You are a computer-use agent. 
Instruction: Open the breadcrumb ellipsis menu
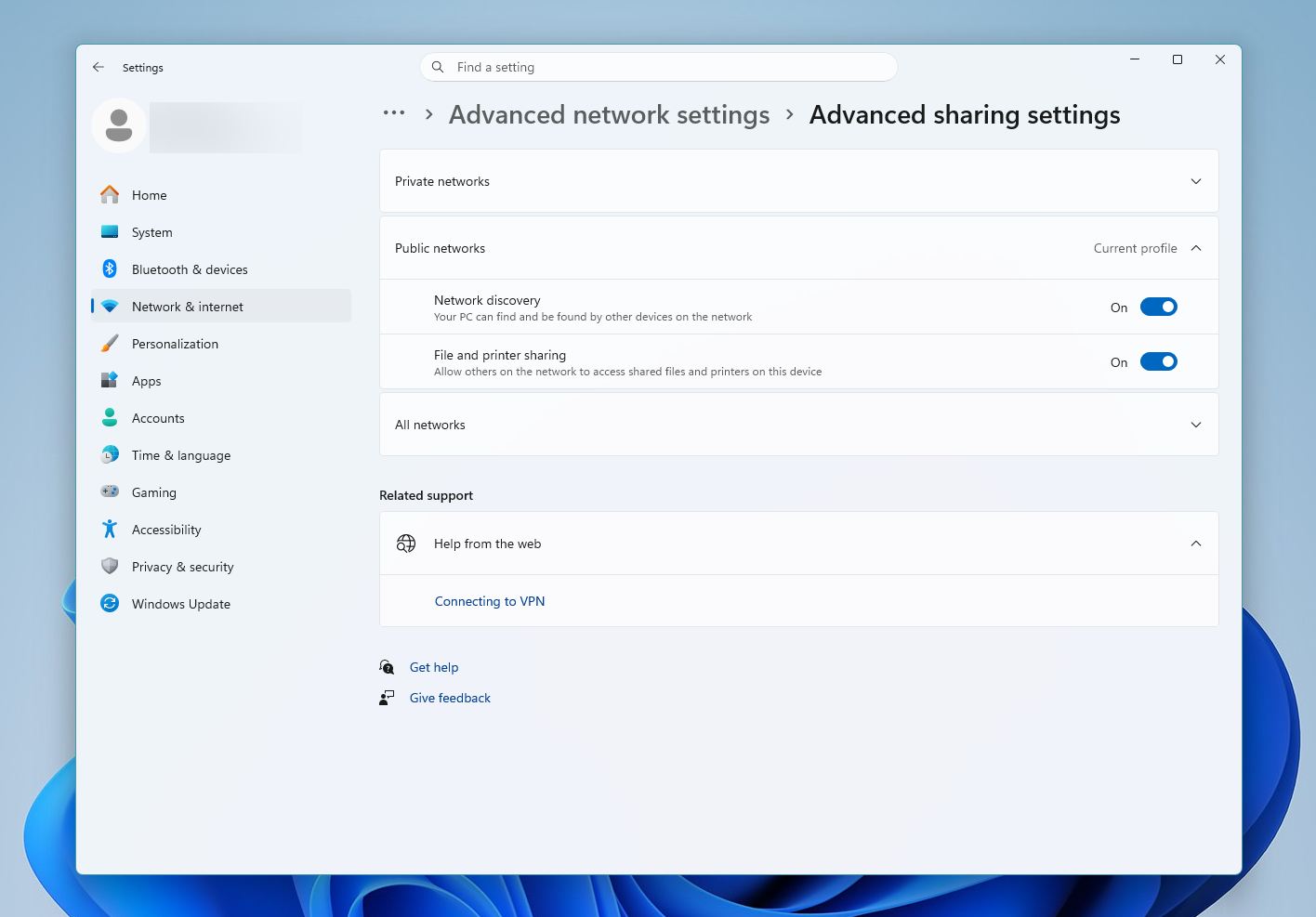tap(394, 113)
